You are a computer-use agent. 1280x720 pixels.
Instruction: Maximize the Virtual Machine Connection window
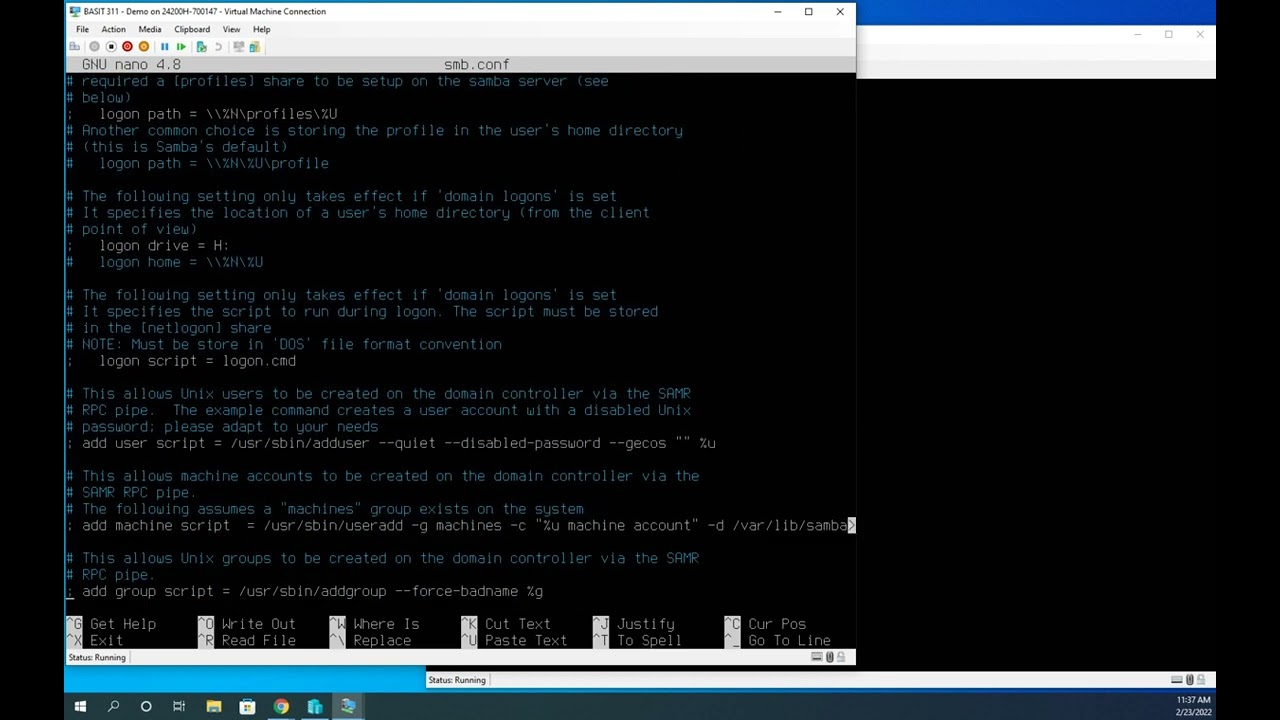click(x=809, y=11)
